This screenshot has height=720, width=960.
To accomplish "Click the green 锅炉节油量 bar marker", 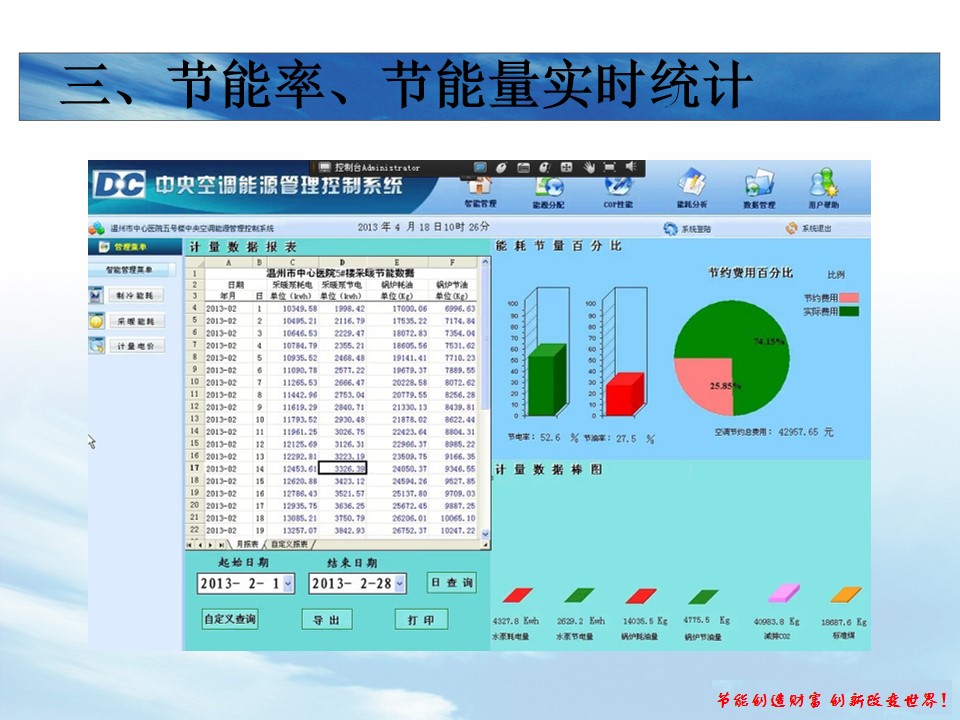I will point(703,597).
